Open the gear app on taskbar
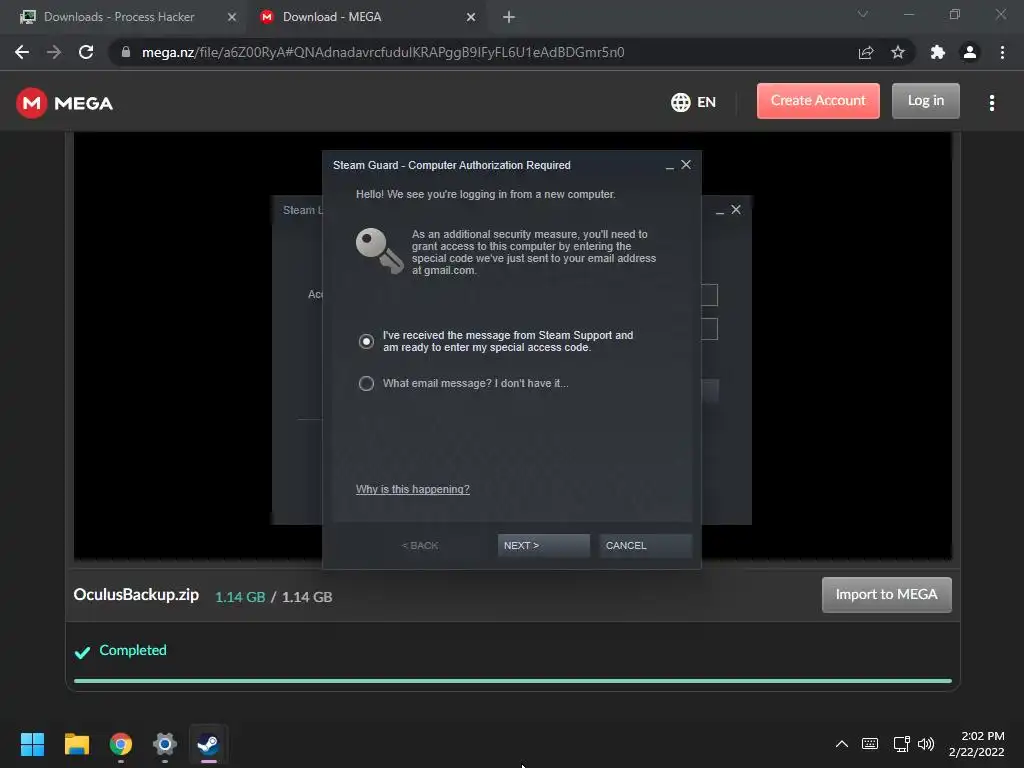Viewport: 1024px width, 768px height. pos(165,744)
